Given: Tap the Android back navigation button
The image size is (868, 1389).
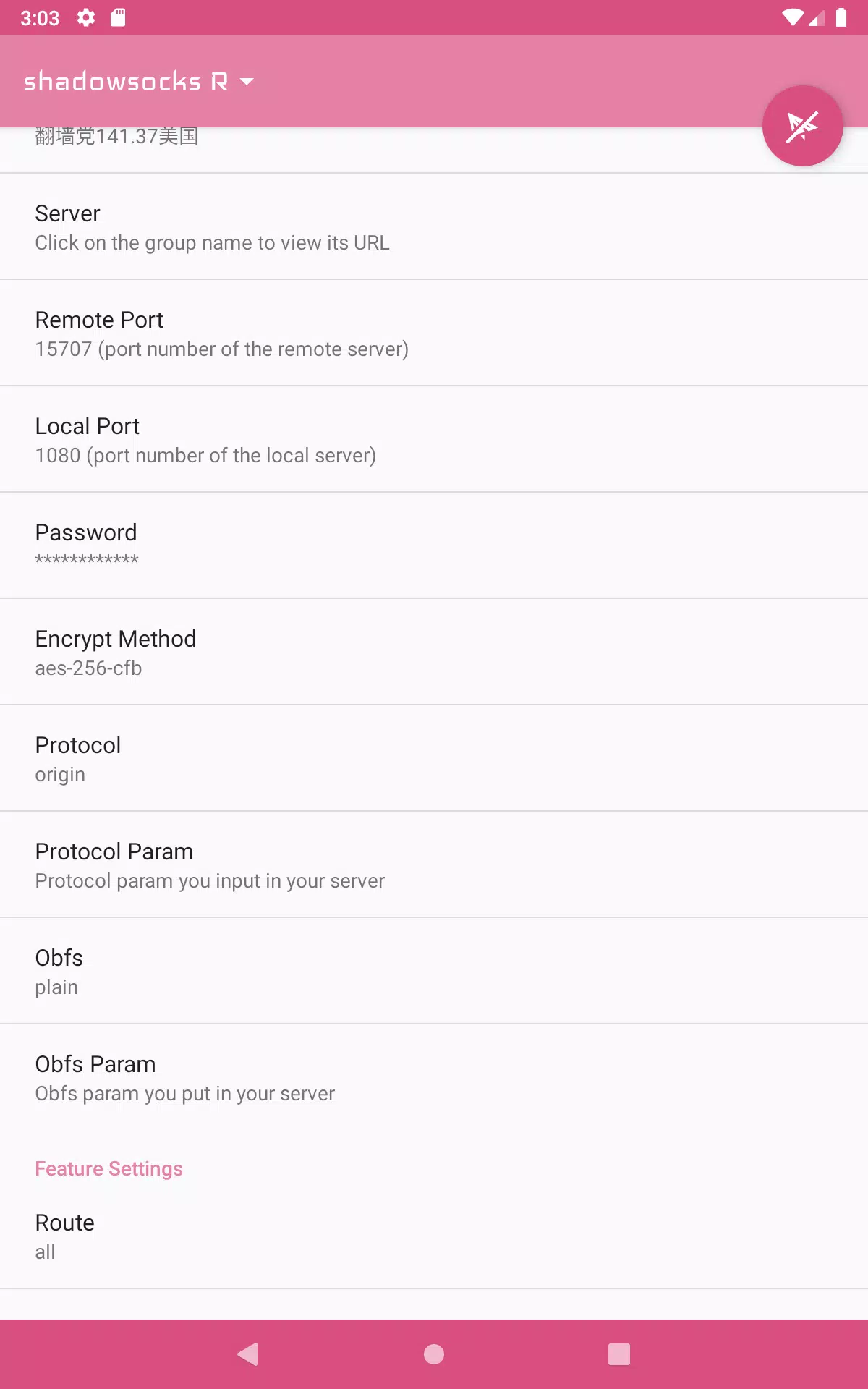Looking at the screenshot, I should [x=248, y=1354].
